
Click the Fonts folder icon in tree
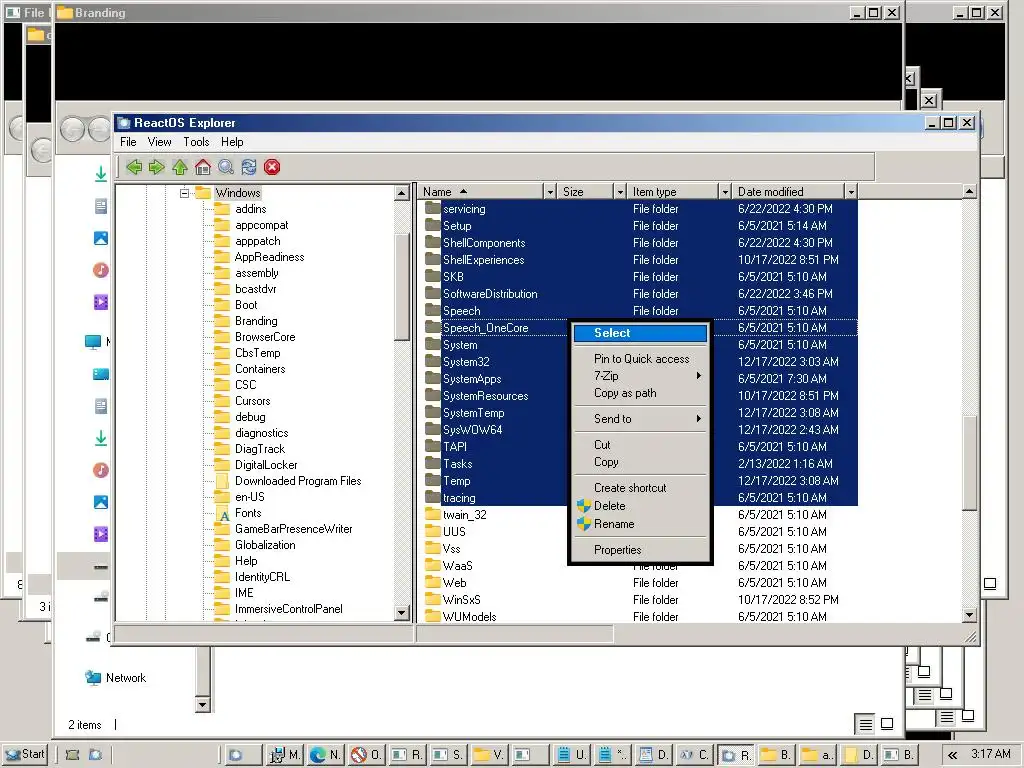pos(223,514)
